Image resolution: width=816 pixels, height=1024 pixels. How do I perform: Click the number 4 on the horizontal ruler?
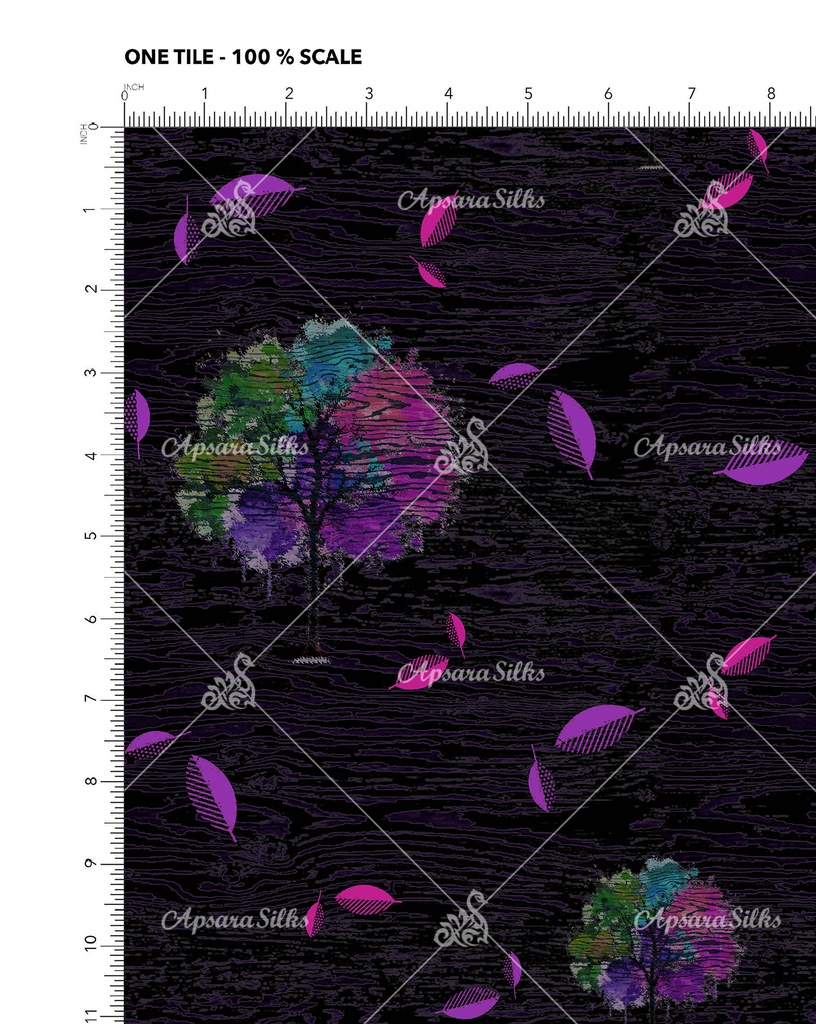coord(448,94)
